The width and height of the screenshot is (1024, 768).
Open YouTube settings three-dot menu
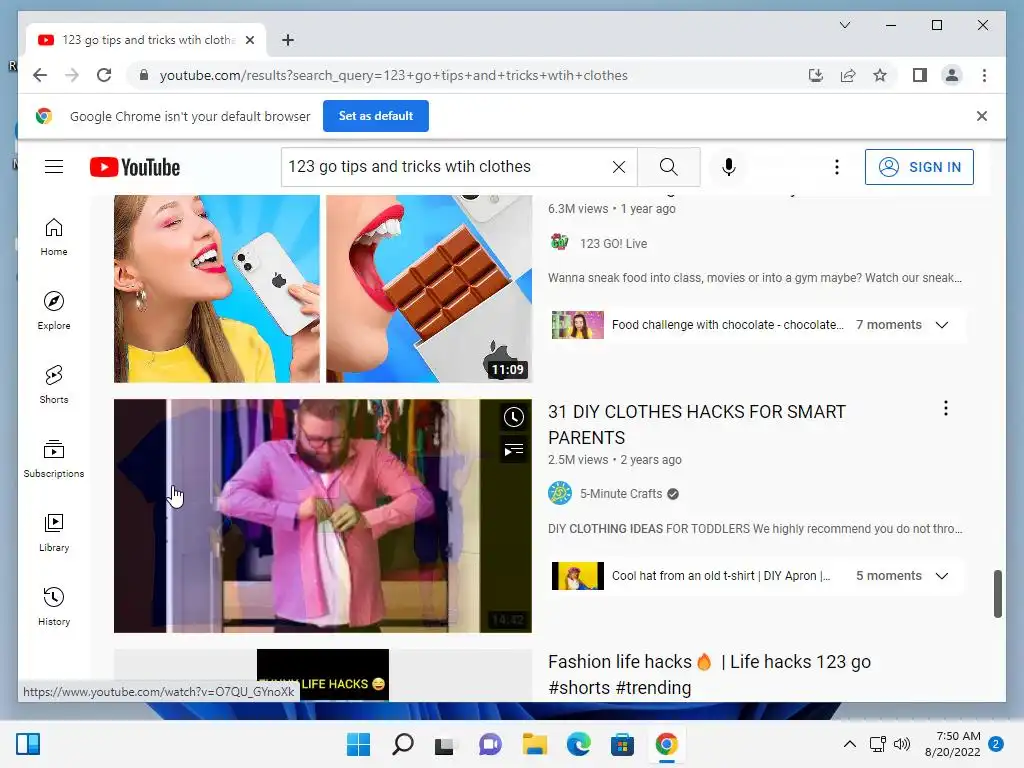pyautogui.click(x=837, y=167)
